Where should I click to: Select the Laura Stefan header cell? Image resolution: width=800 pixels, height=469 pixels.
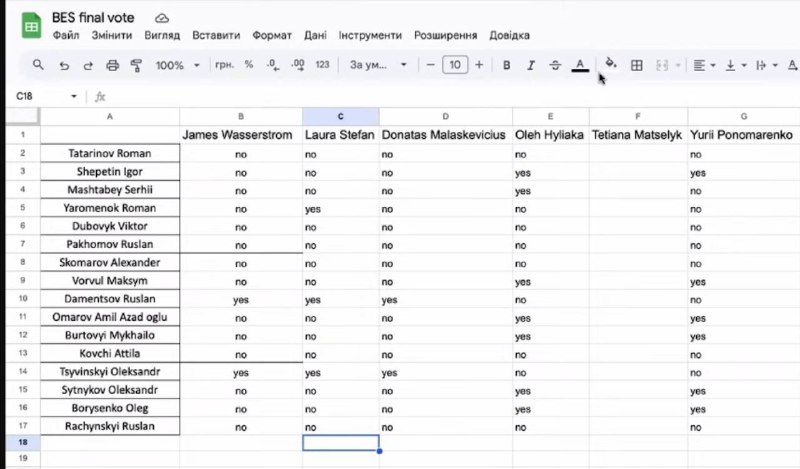coord(340,135)
